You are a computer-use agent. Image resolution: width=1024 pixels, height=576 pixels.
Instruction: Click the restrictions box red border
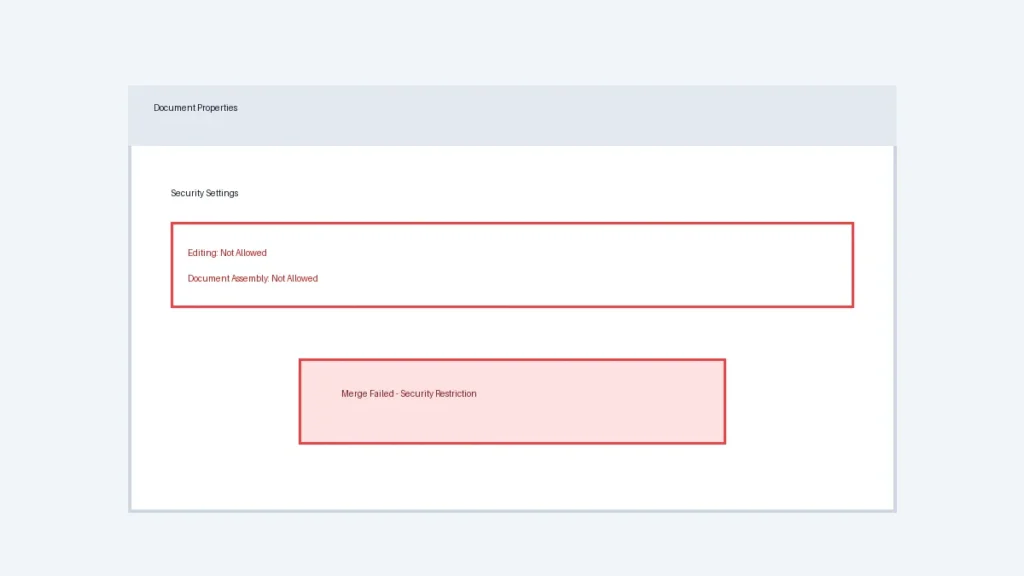point(512,223)
